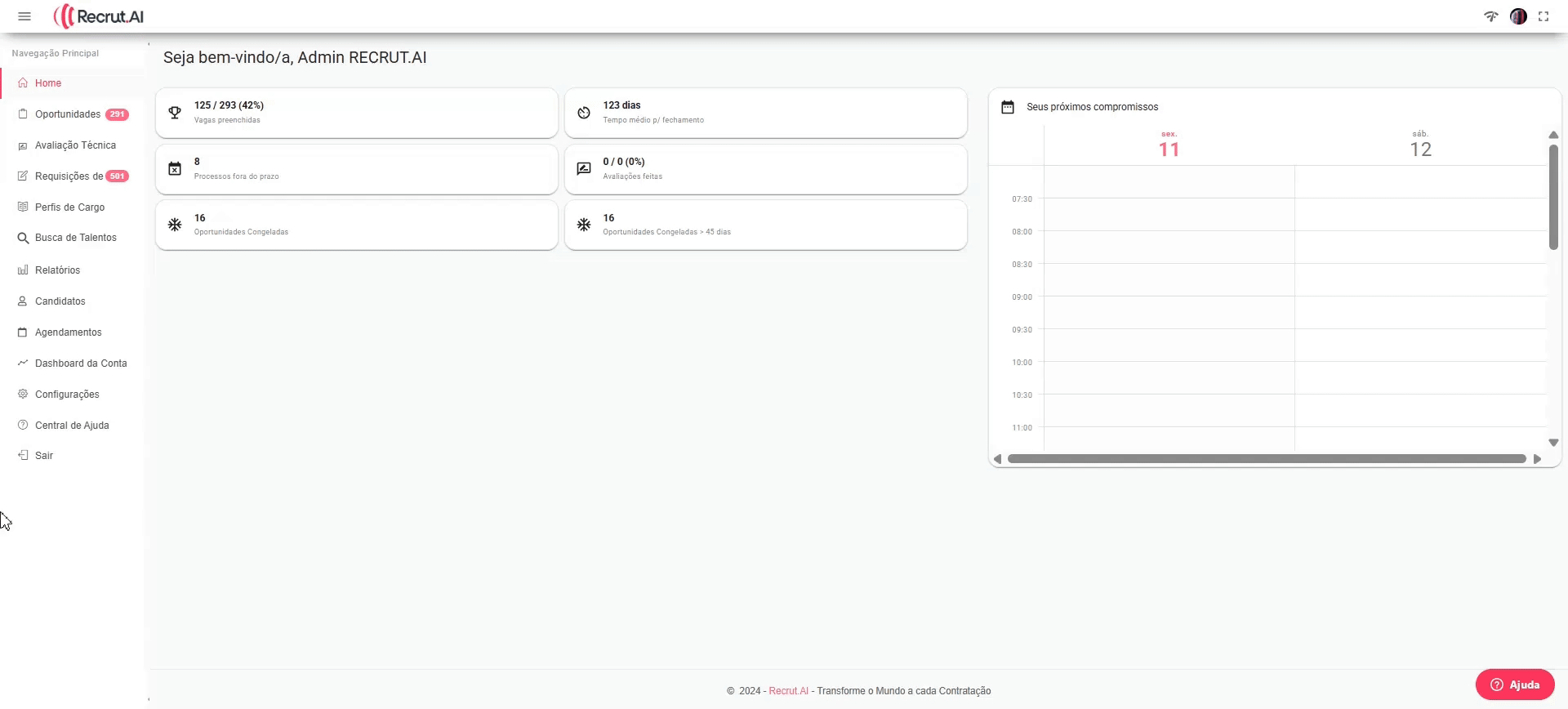Follow the Recrut.AI footer link
This screenshot has width=1568, height=709.
click(x=788, y=691)
